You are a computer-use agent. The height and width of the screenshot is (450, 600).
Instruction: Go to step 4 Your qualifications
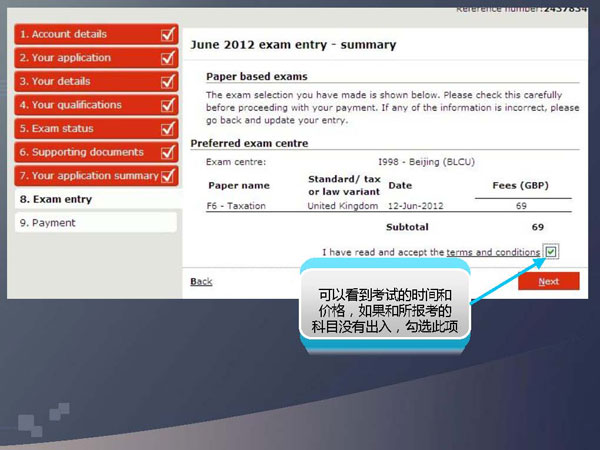[85, 105]
